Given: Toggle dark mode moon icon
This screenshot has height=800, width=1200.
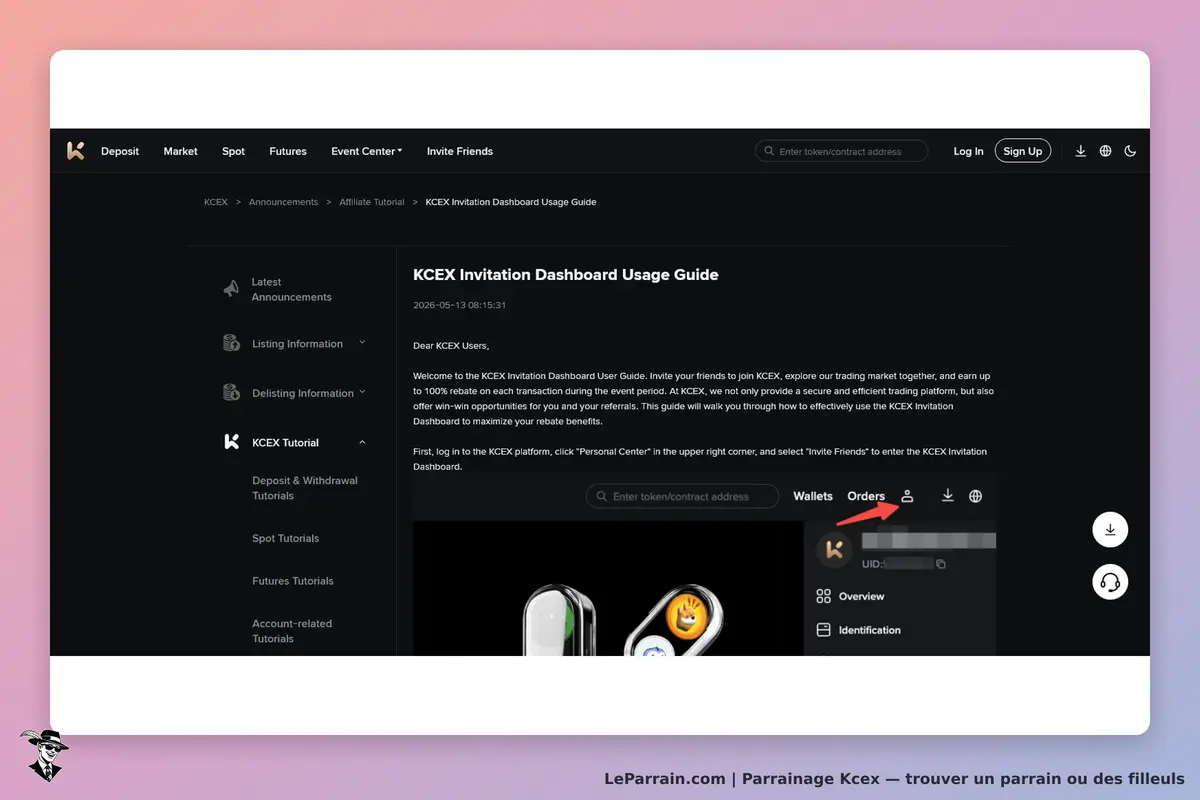Looking at the screenshot, I should (1130, 151).
